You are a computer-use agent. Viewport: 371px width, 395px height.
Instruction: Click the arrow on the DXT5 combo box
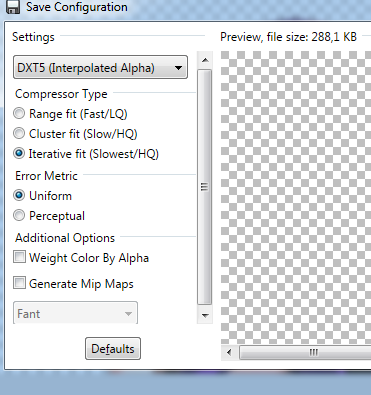(x=178, y=68)
